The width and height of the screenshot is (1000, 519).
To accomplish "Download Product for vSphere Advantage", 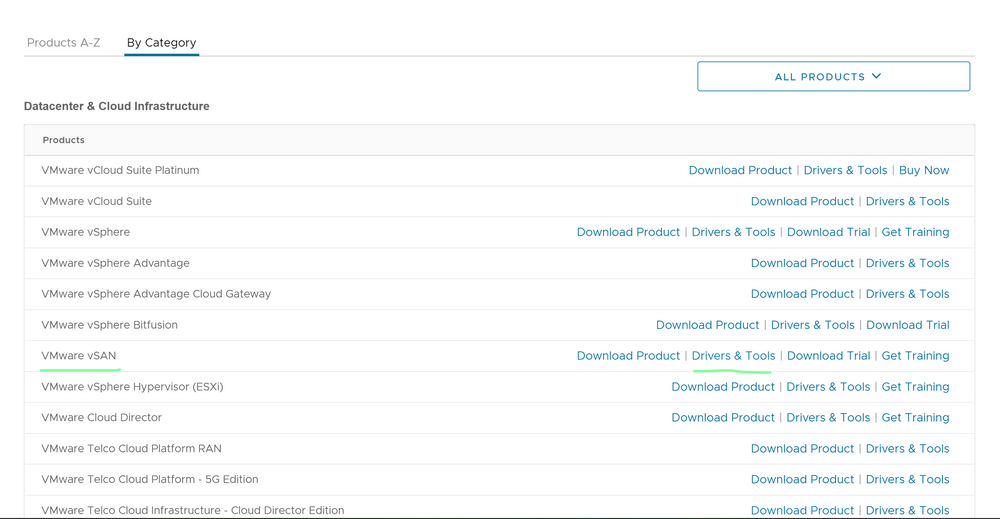I will click(x=802, y=263).
